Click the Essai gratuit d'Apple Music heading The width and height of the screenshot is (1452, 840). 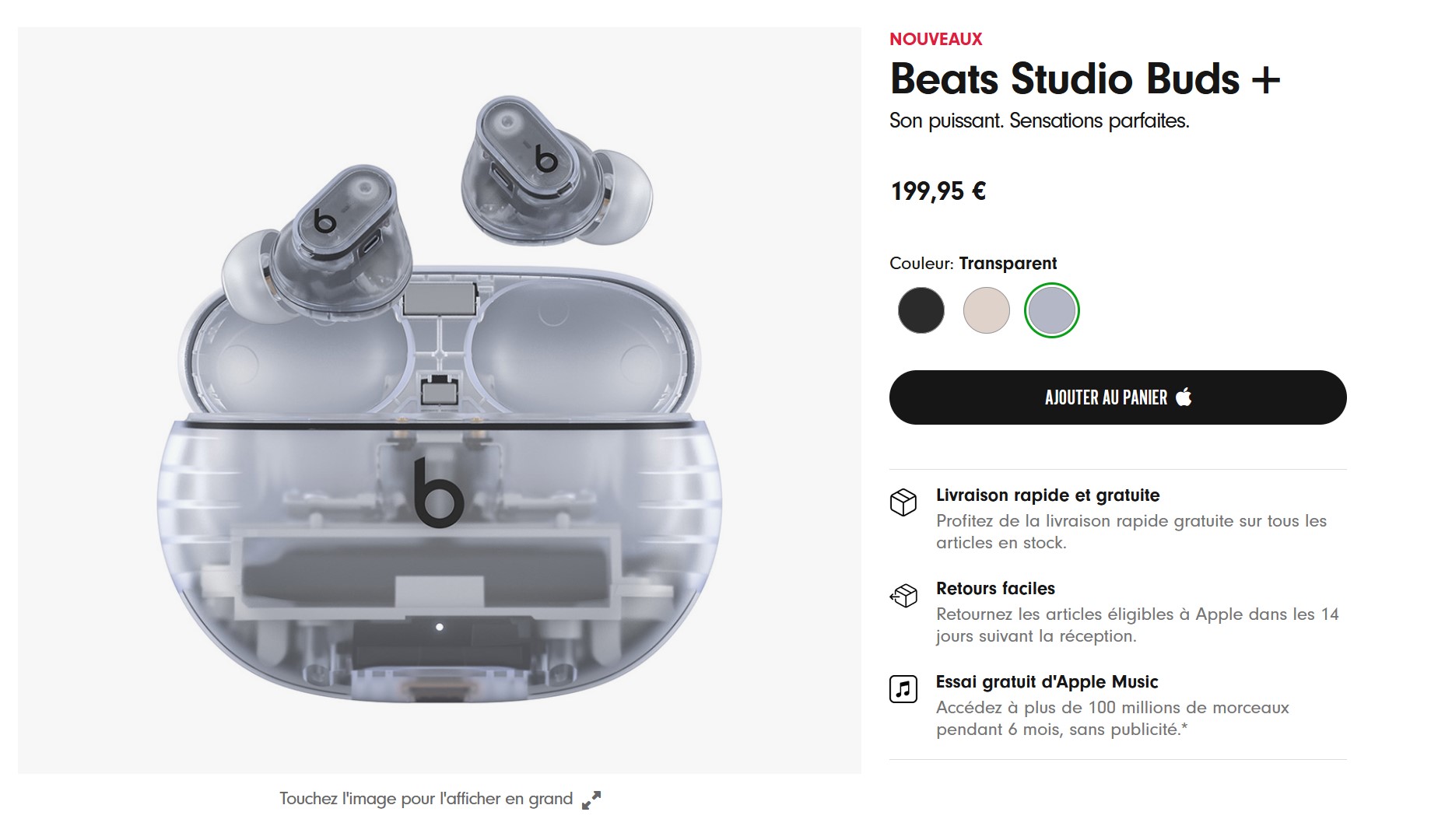pyautogui.click(x=1047, y=682)
